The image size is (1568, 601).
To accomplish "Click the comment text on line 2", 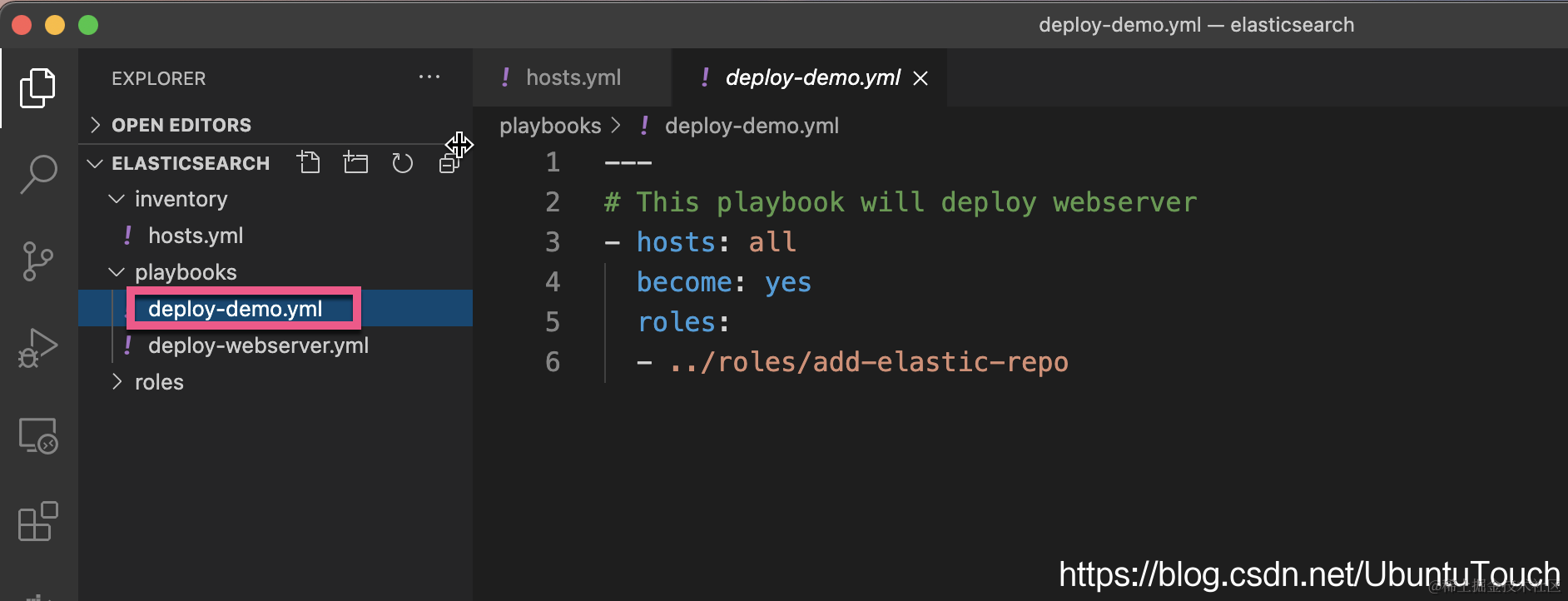I will pyautogui.click(x=901, y=202).
